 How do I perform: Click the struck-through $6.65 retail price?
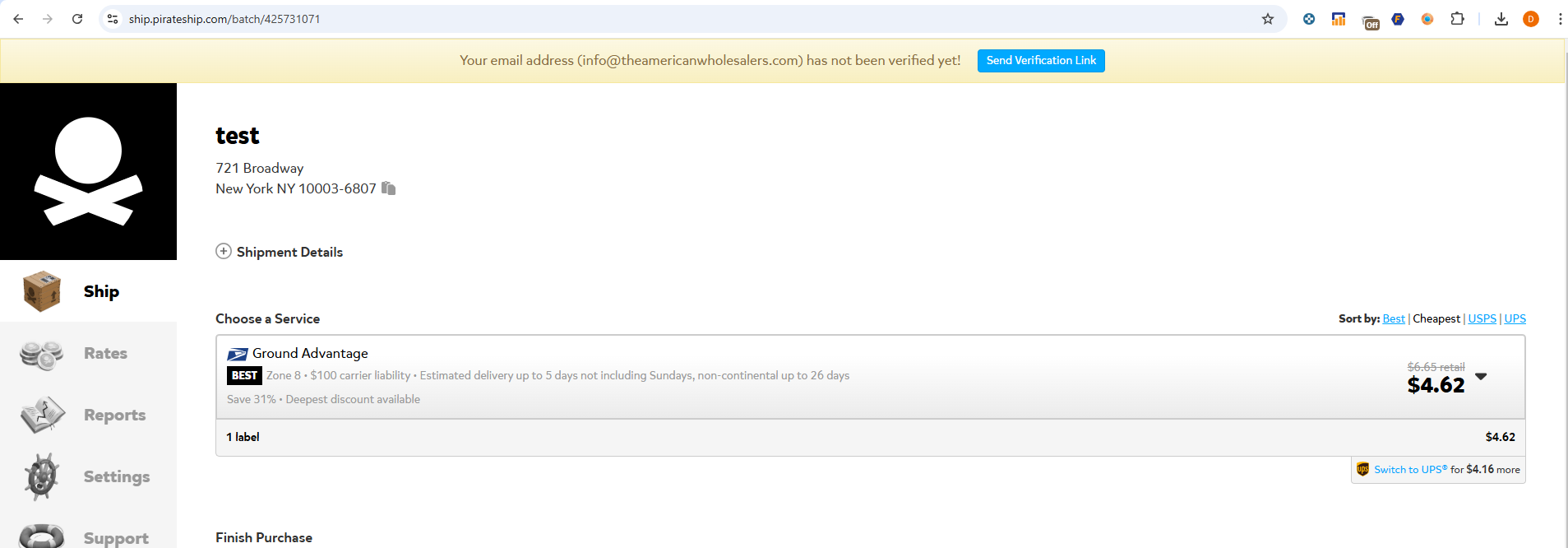point(1436,367)
